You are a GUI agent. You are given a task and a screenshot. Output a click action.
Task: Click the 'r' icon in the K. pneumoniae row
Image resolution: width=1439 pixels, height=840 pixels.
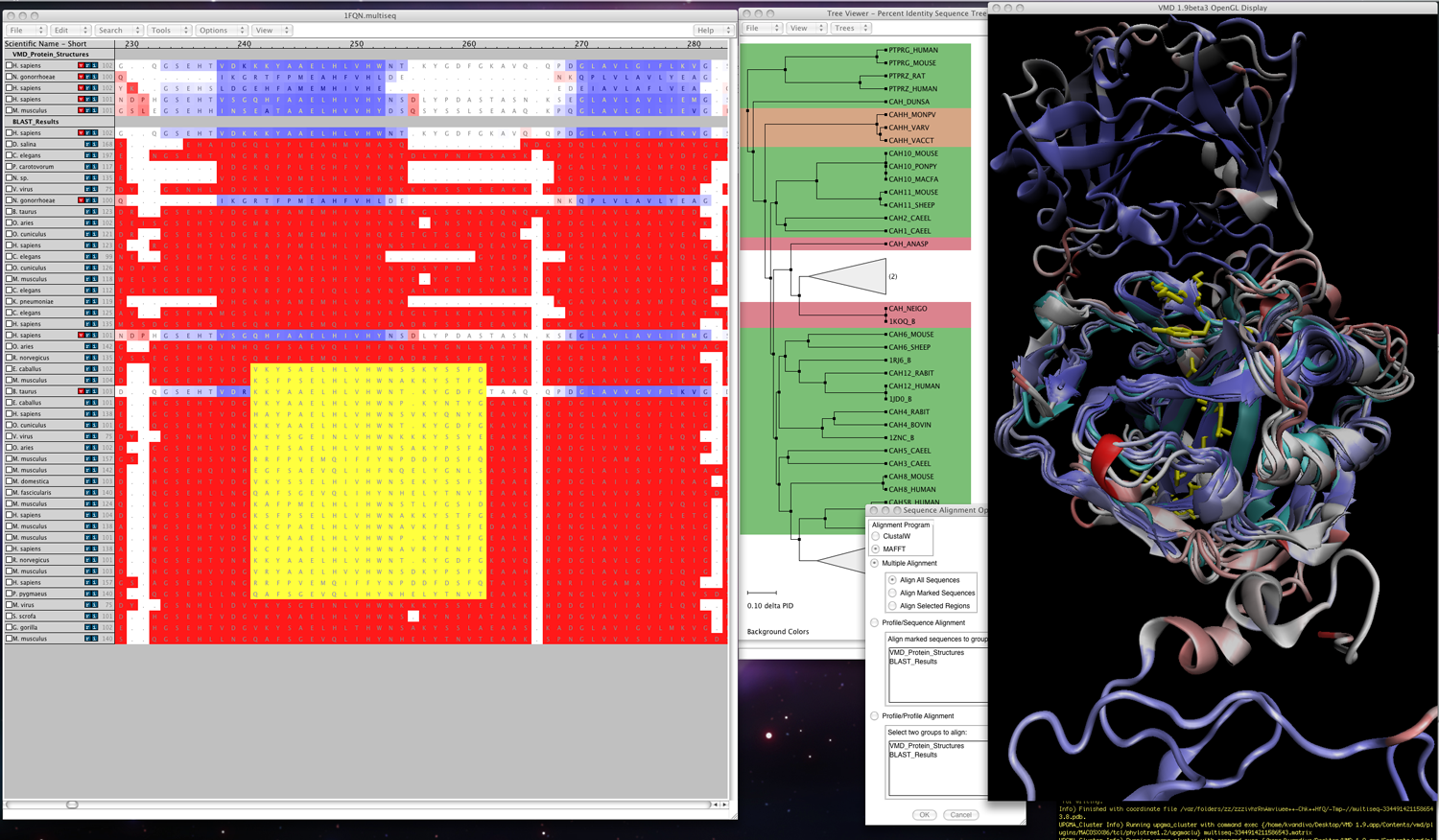click(88, 301)
